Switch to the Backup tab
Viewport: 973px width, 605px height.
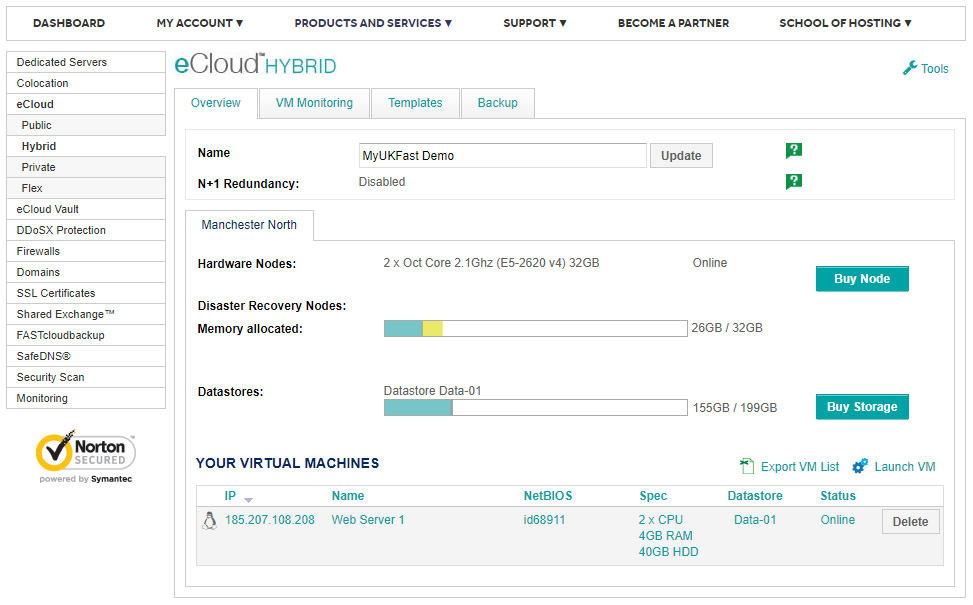click(x=497, y=103)
